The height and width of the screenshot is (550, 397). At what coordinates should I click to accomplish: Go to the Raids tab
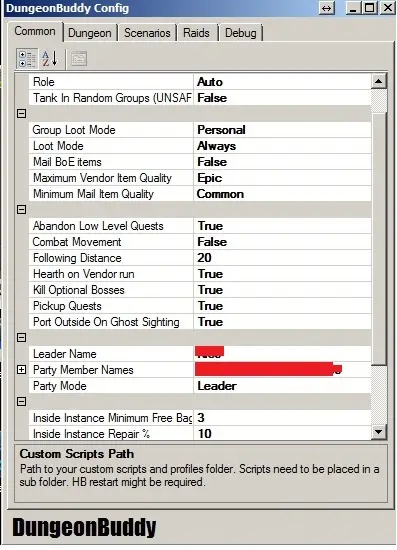pyautogui.click(x=196, y=33)
